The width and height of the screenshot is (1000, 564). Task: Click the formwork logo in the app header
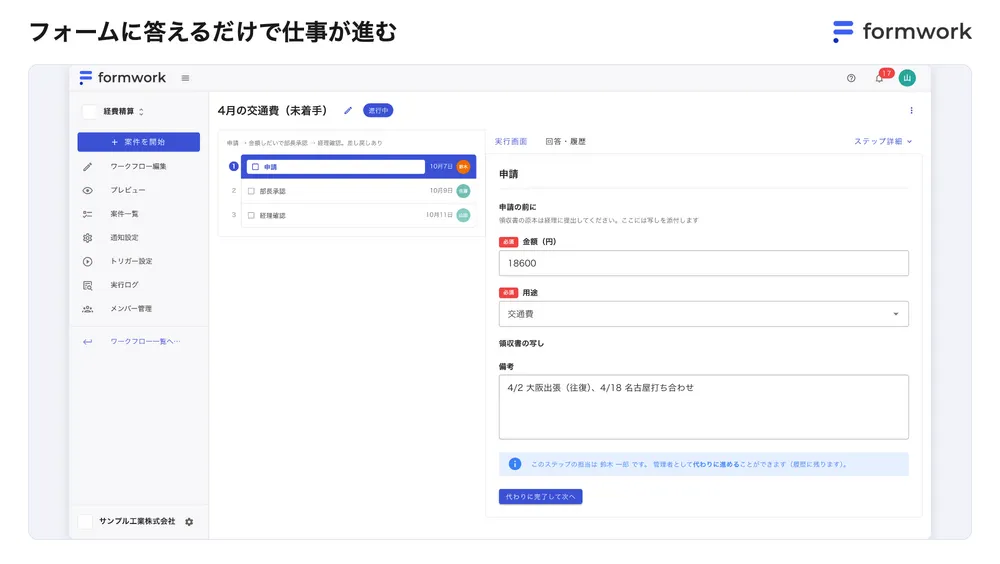click(x=122, y=78)
